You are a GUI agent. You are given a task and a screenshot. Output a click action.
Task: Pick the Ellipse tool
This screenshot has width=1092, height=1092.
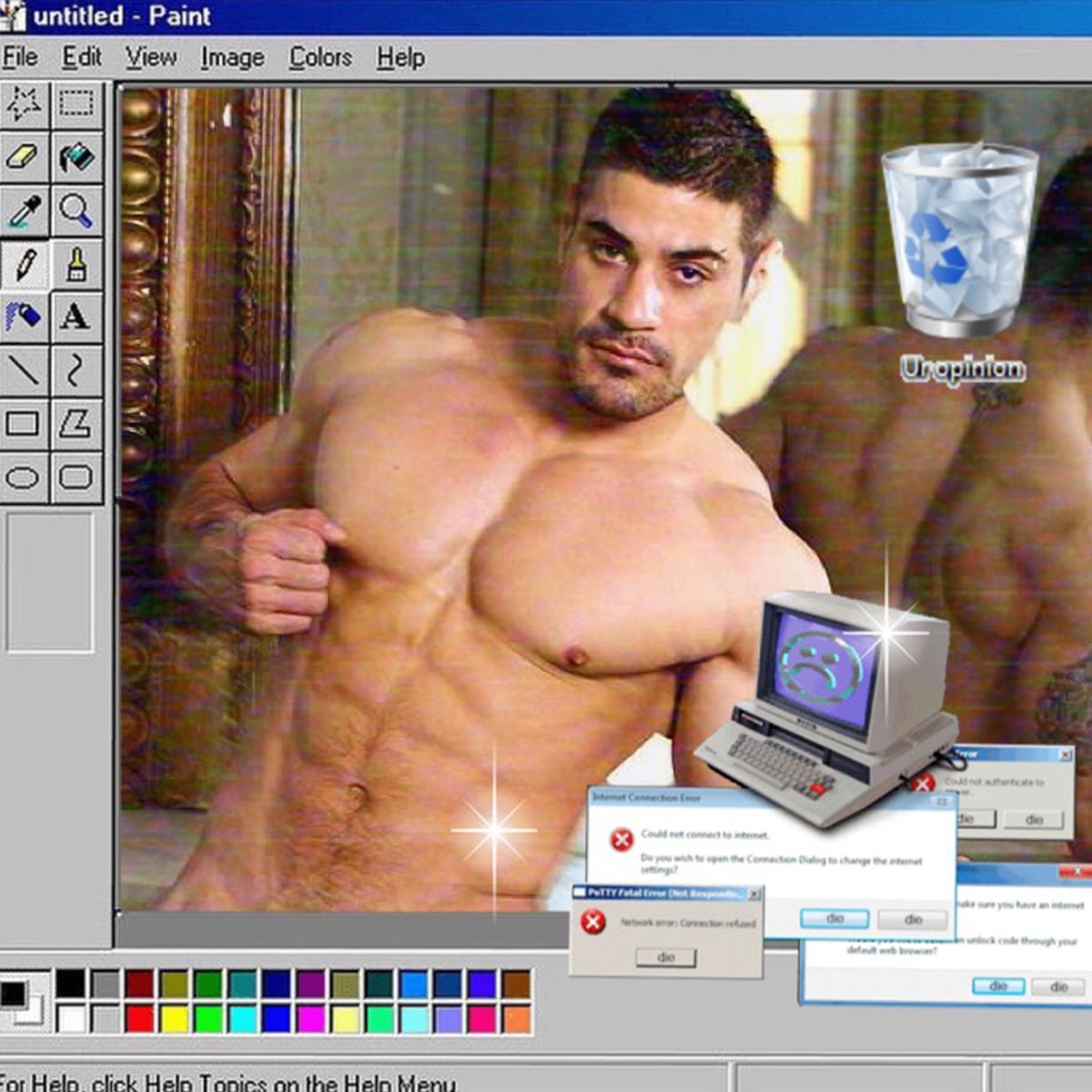click(24, 477)
